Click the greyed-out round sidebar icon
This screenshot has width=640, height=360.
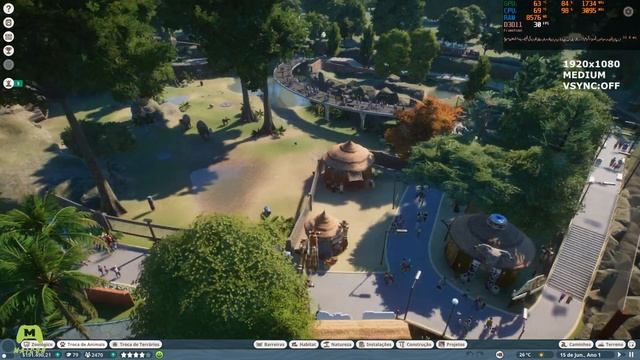(x=9, y=64)
